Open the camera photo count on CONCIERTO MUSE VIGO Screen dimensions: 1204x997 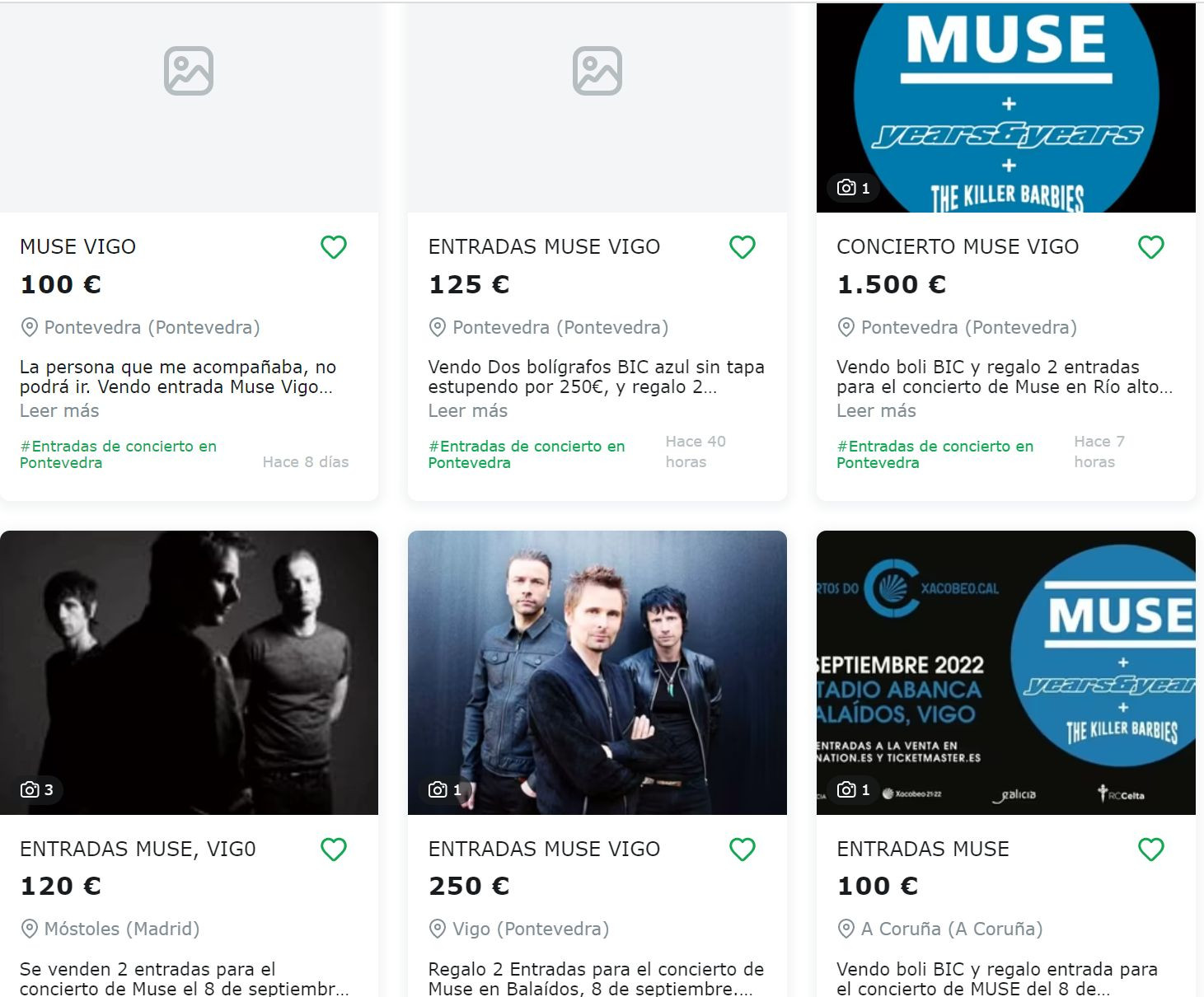pos(852,188)
